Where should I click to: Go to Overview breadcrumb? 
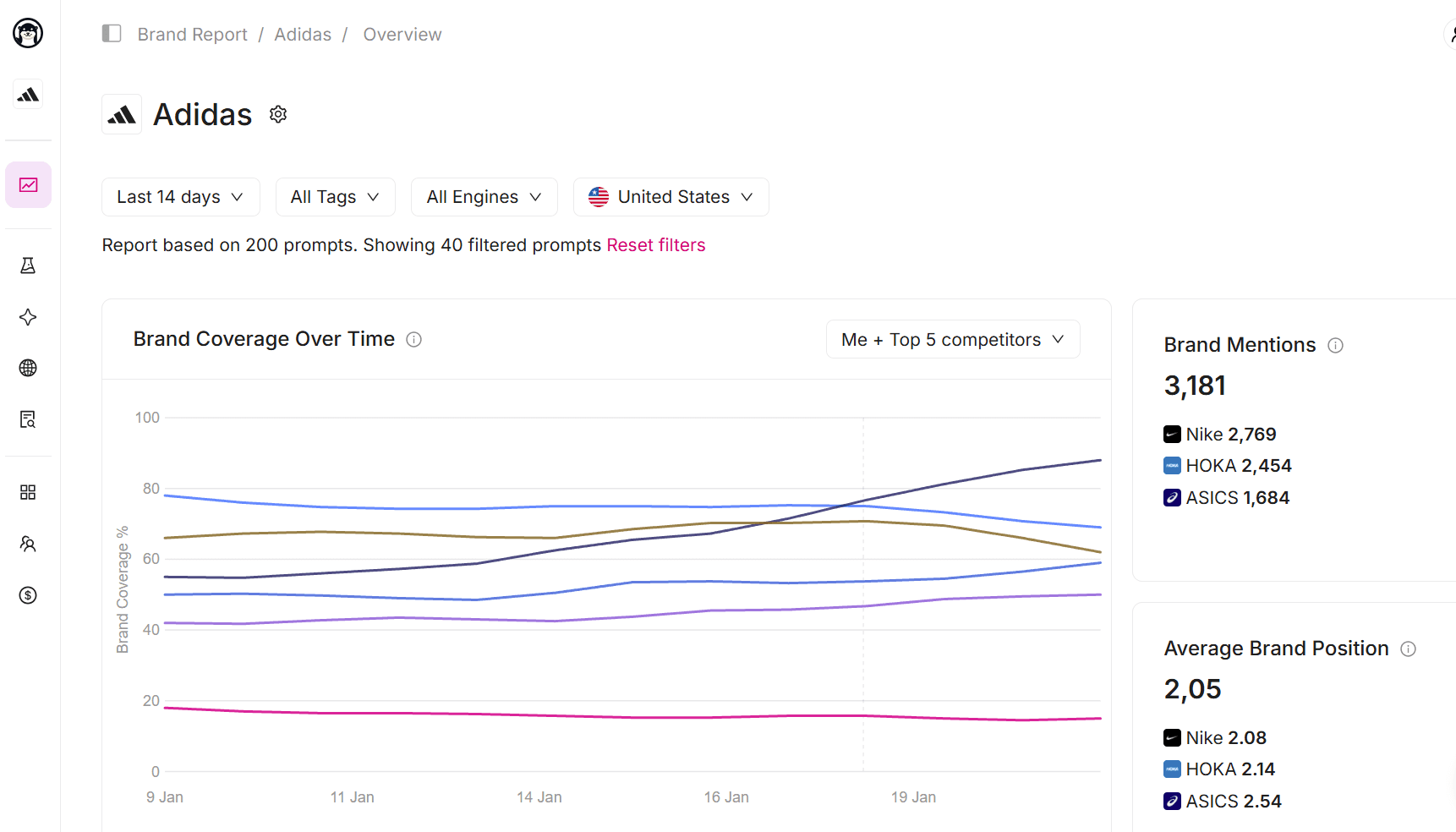point(402,35)
